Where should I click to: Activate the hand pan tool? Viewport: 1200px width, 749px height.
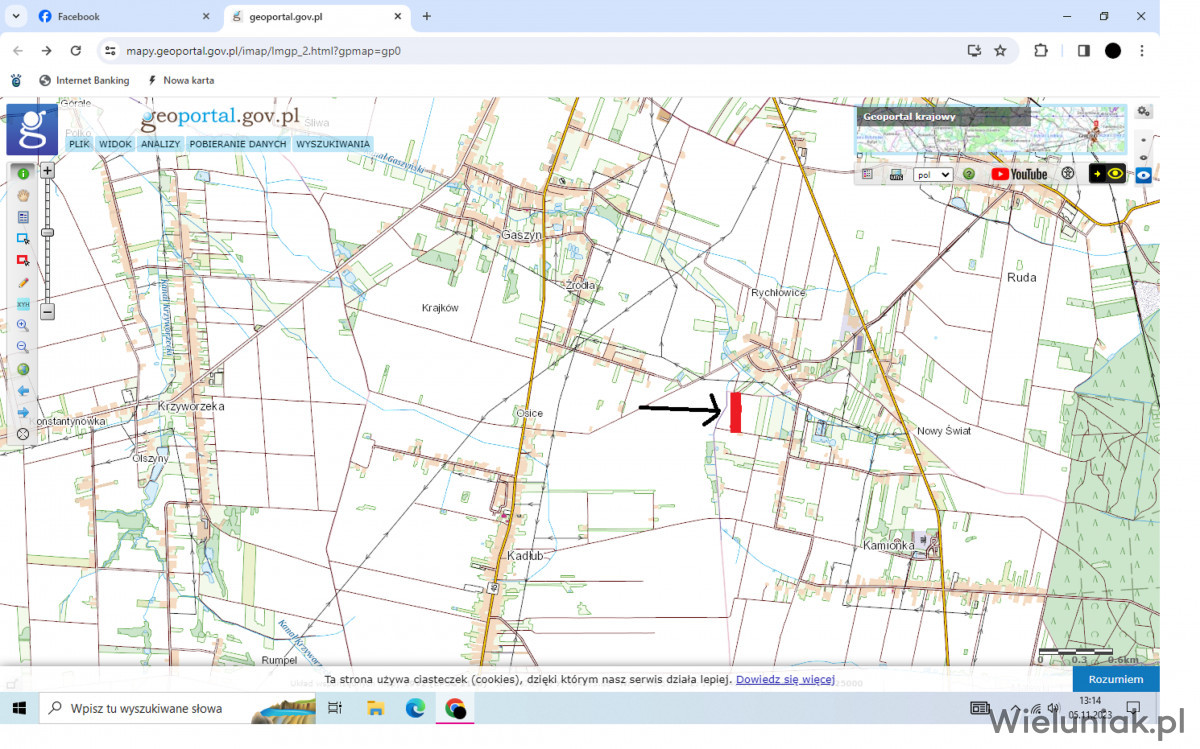tap(23, 195)
